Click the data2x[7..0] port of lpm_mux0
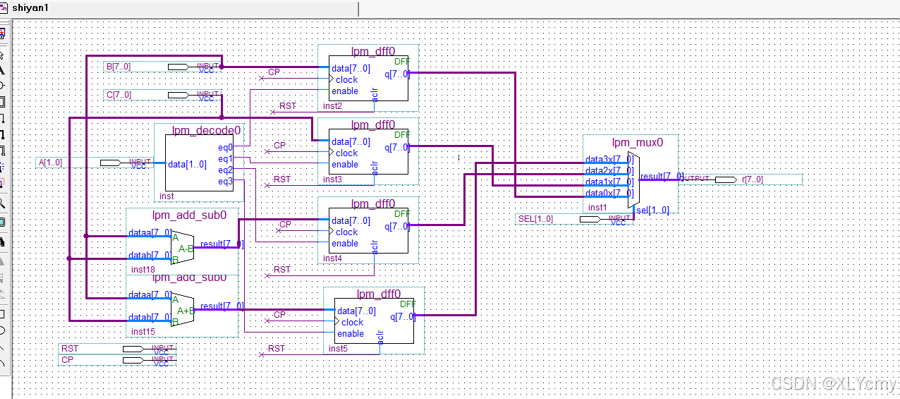The image size is (900, 399). [x=609, y=171]
